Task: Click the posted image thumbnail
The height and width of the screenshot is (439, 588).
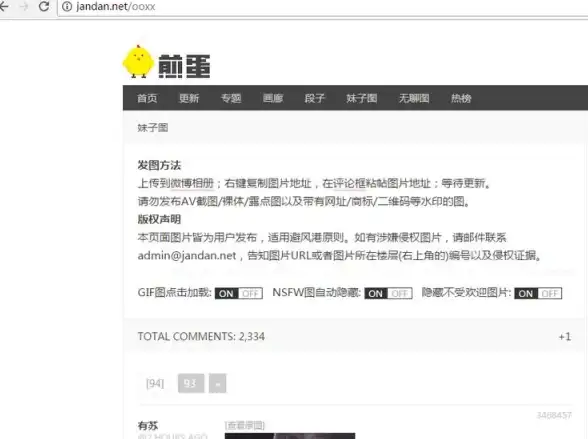Action: [x=290, y=436]
